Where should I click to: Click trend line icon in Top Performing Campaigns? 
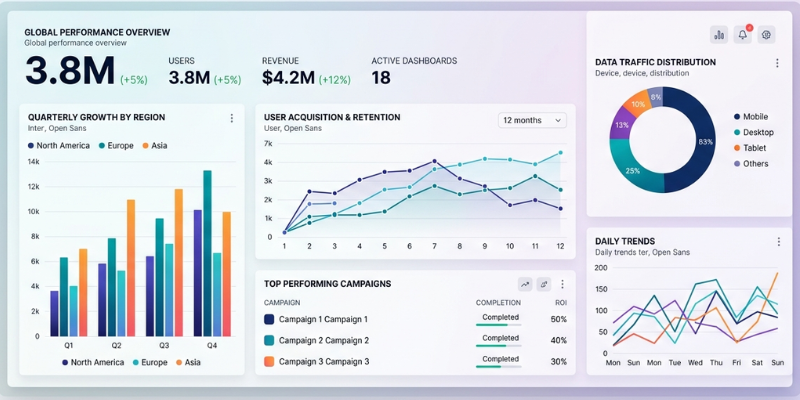tap(525, 284)
